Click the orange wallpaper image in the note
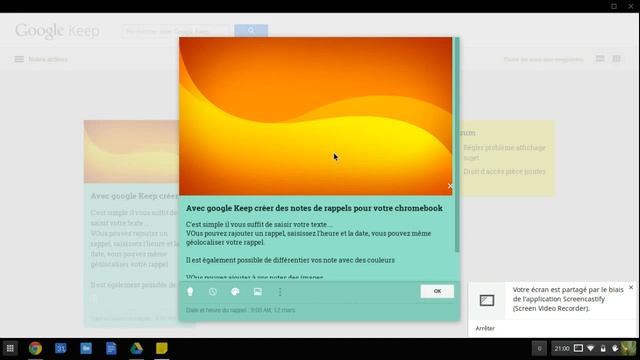Image resolution: width=640 pixels, height=360 pixels. coord(316,116)
